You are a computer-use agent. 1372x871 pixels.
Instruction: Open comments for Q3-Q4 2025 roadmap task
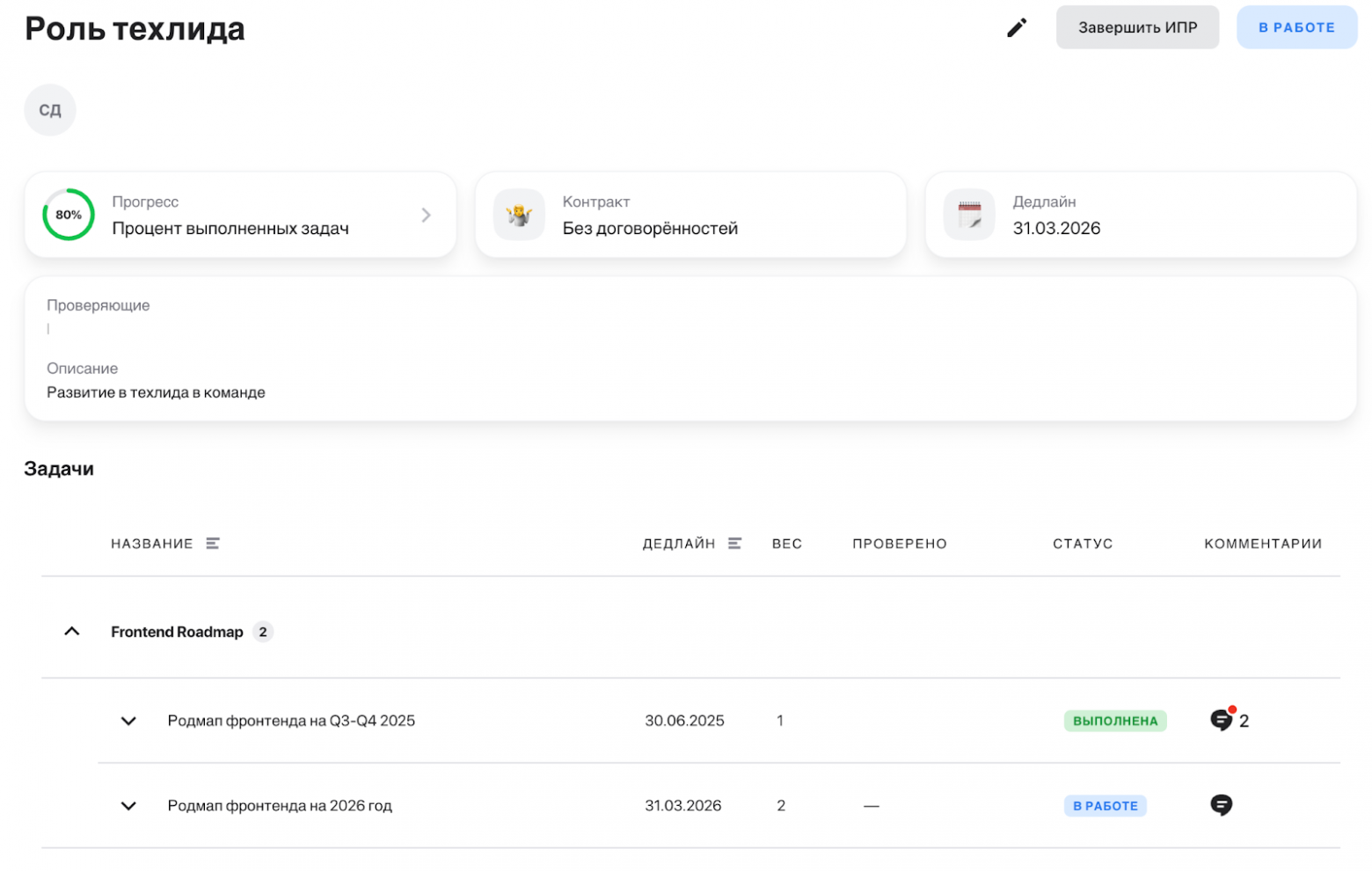[x=1220, y=721]
